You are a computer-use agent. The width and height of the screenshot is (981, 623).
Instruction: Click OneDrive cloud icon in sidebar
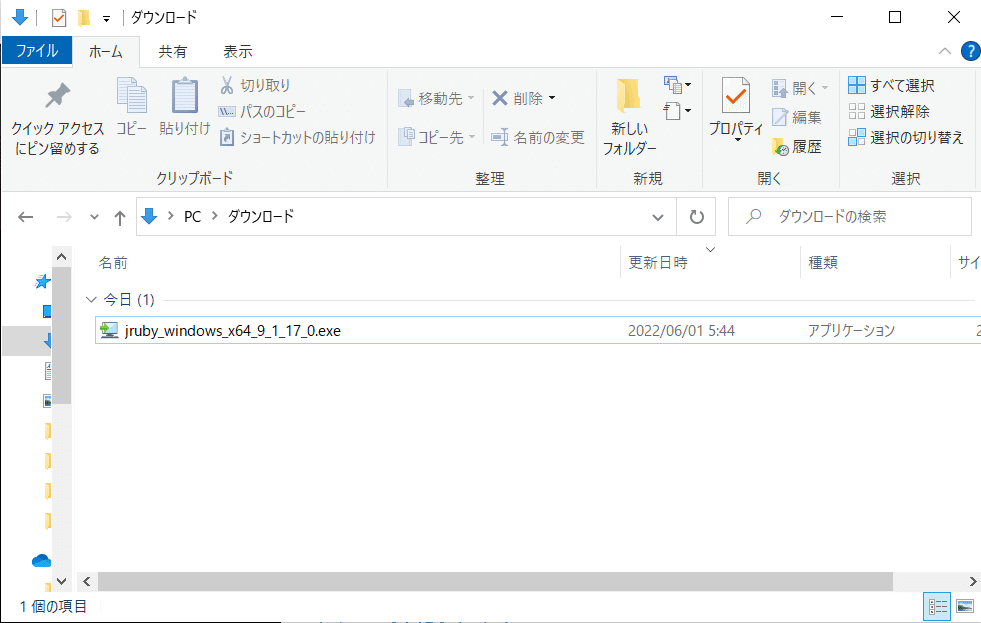coord(41,560)
